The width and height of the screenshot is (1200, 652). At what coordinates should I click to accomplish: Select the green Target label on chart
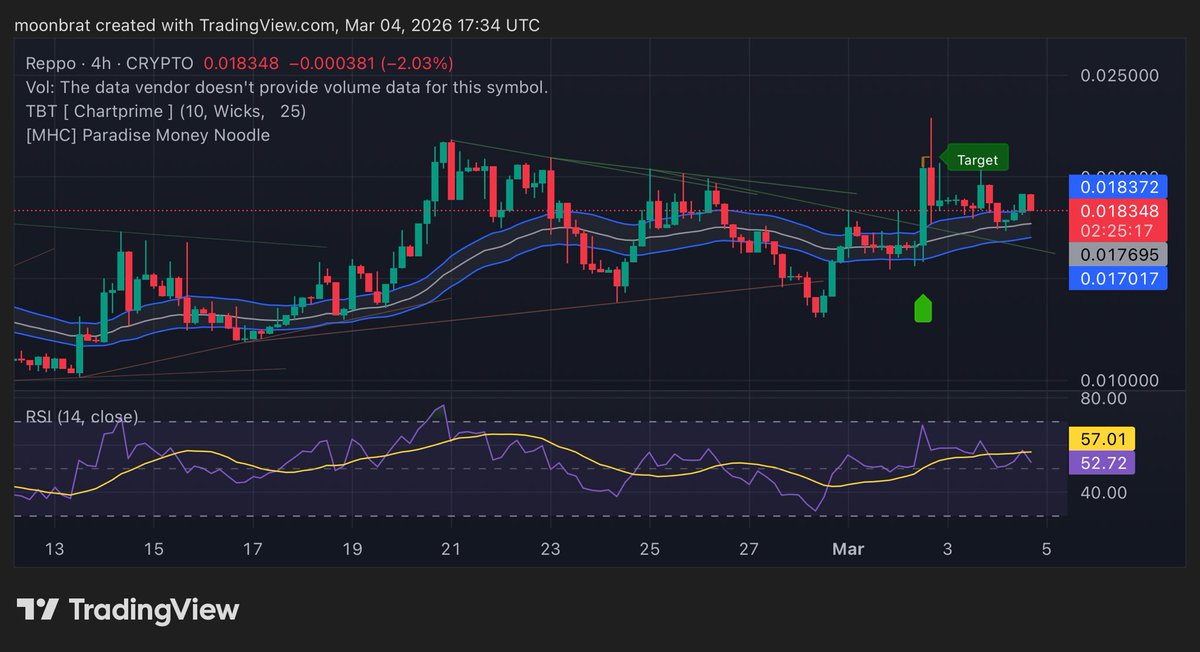(x=976, y=159)
